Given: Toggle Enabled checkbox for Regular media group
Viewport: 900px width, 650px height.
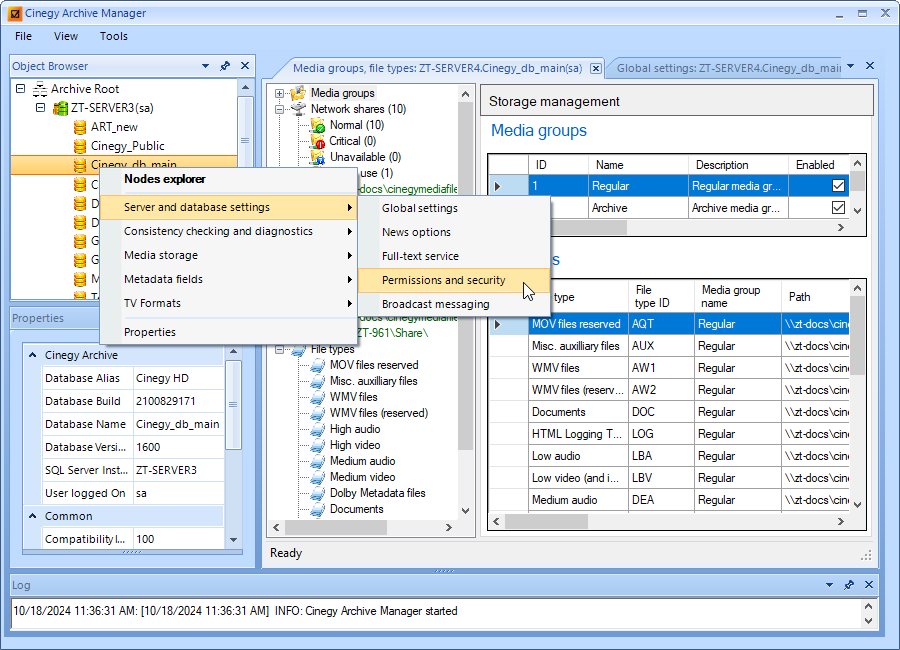Looking at the screenshot, I should point(838,185).
